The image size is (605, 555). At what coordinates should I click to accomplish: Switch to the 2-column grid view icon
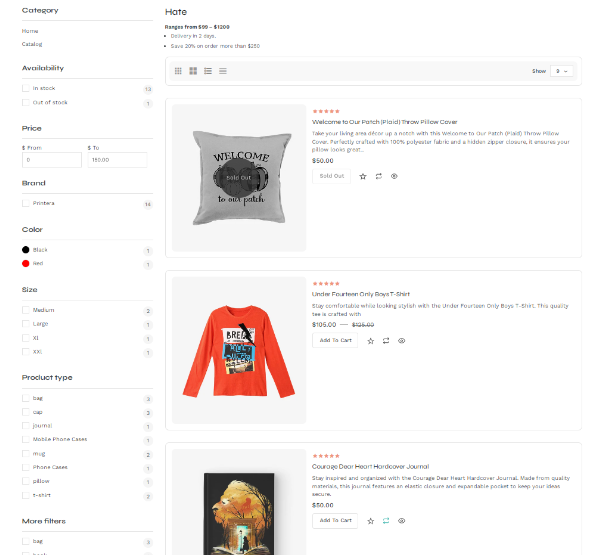click(x=193, y=71)
